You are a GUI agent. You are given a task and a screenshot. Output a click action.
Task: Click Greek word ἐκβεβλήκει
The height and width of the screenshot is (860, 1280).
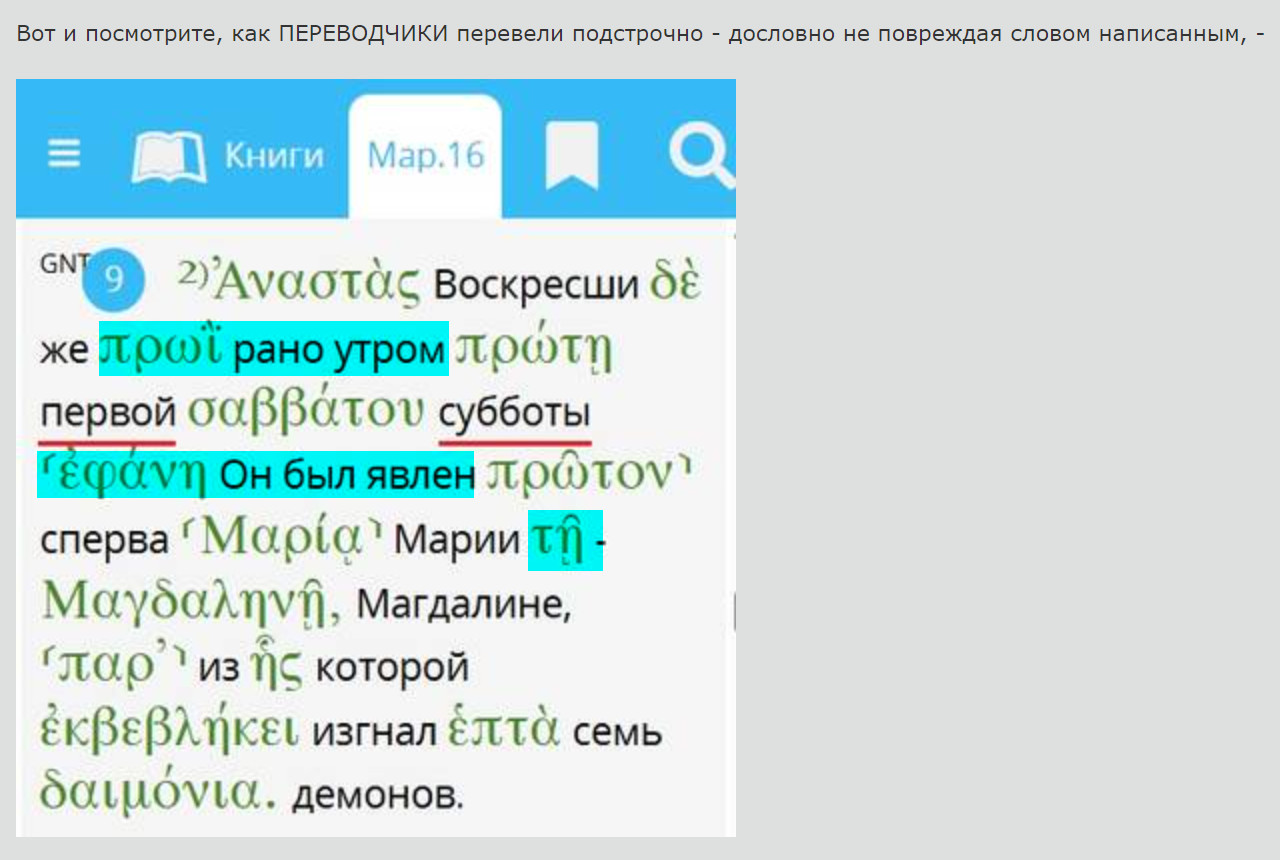click(169, 728)
